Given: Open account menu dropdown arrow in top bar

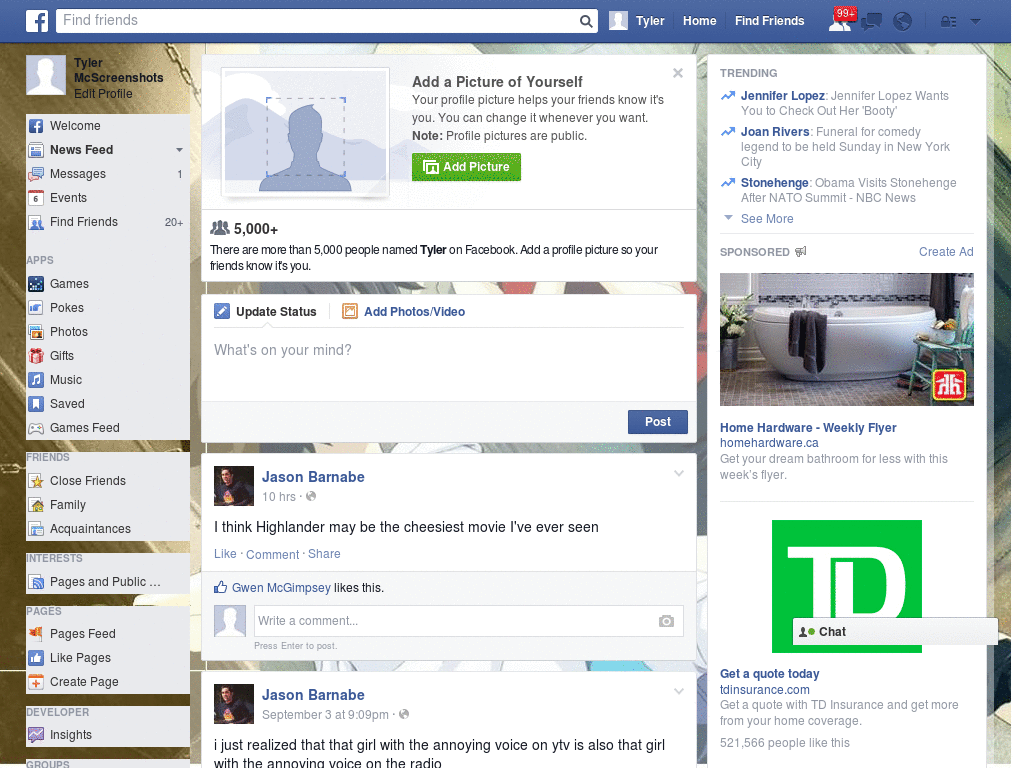Looking at the screenshot, I should (976, 22).
